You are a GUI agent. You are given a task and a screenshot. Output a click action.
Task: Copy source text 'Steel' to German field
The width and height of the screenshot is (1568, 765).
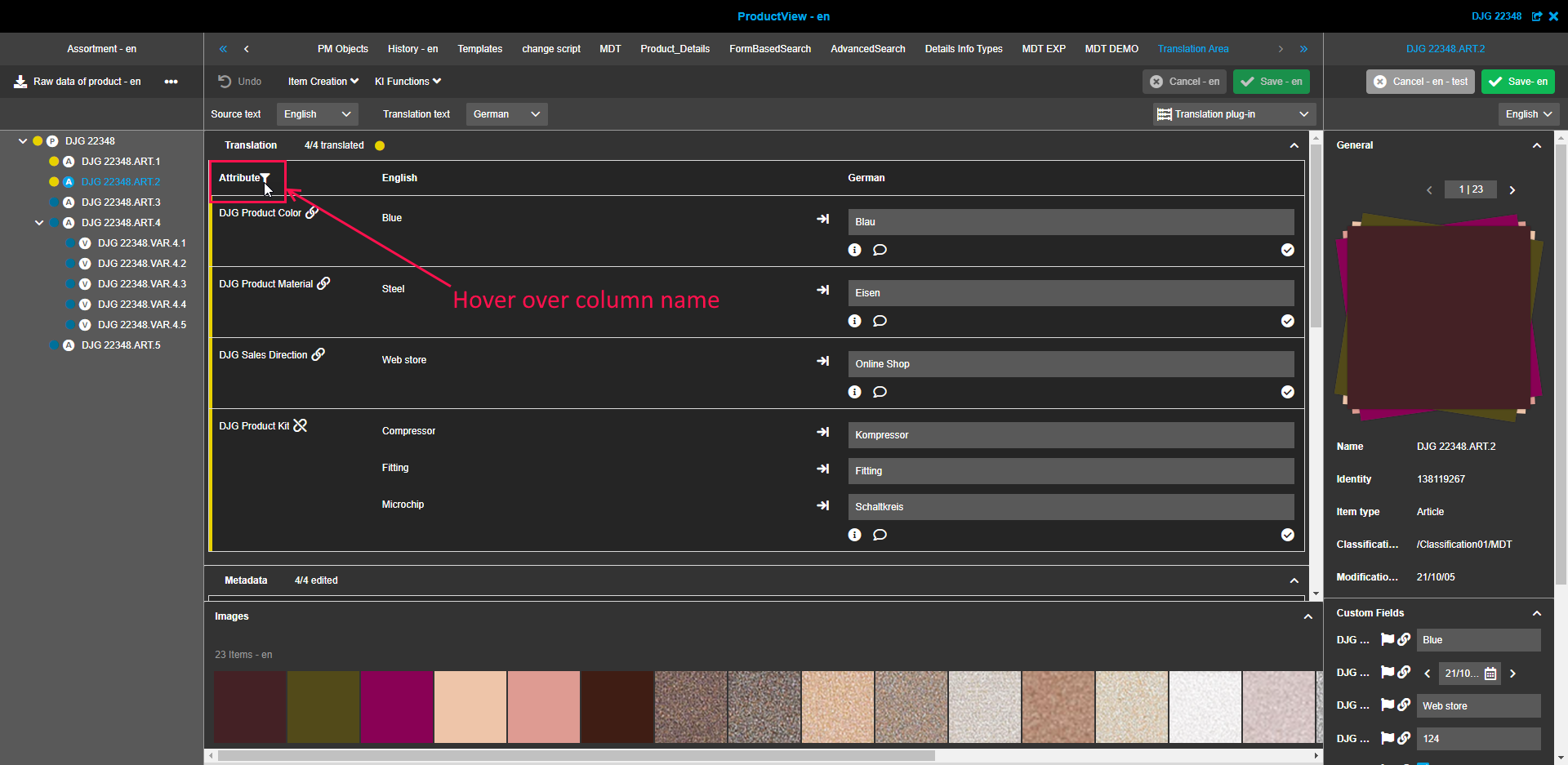pyautogui.click(x=822, y=290)
